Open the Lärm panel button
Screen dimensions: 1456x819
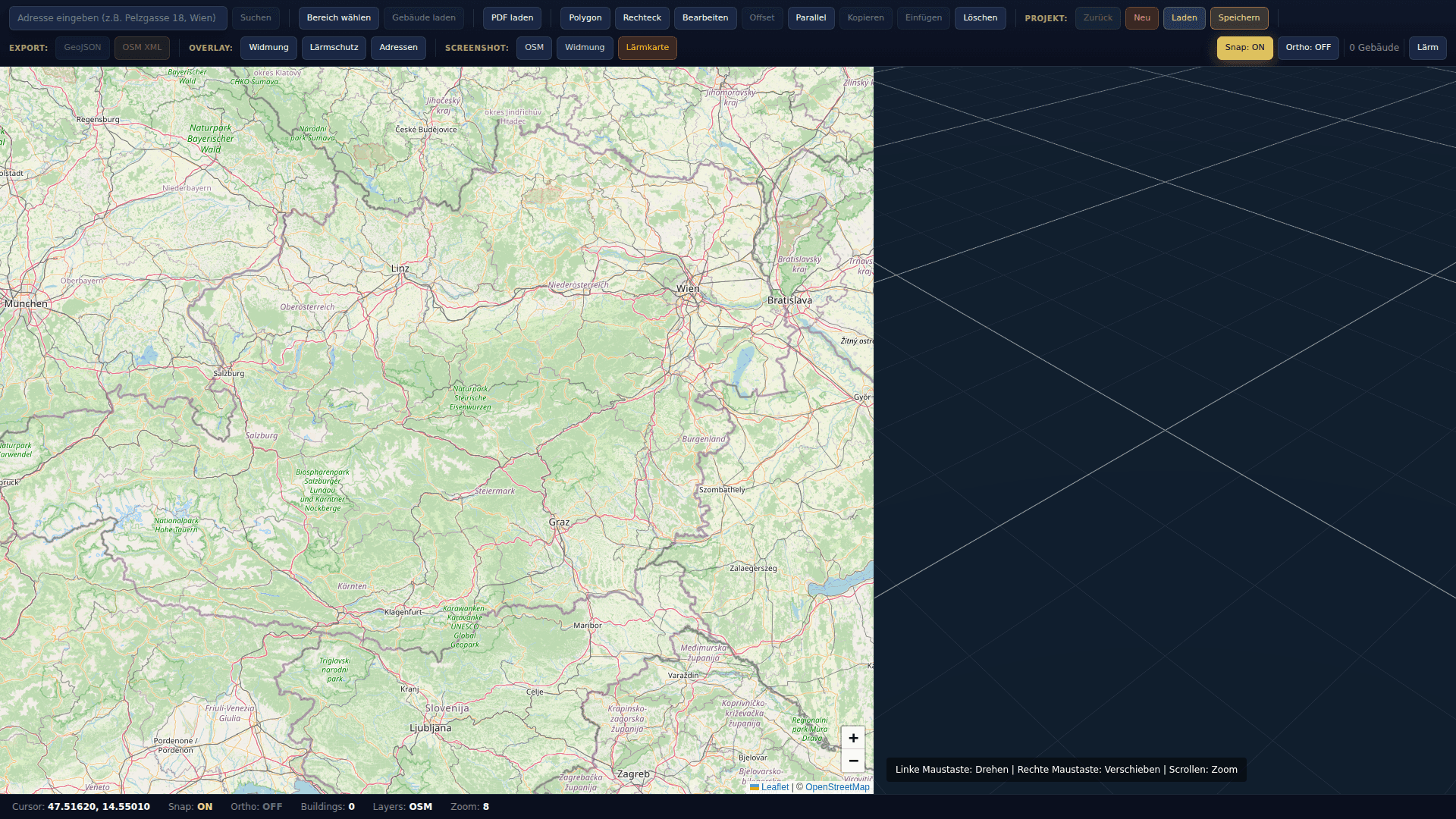tap(1427, 48)
